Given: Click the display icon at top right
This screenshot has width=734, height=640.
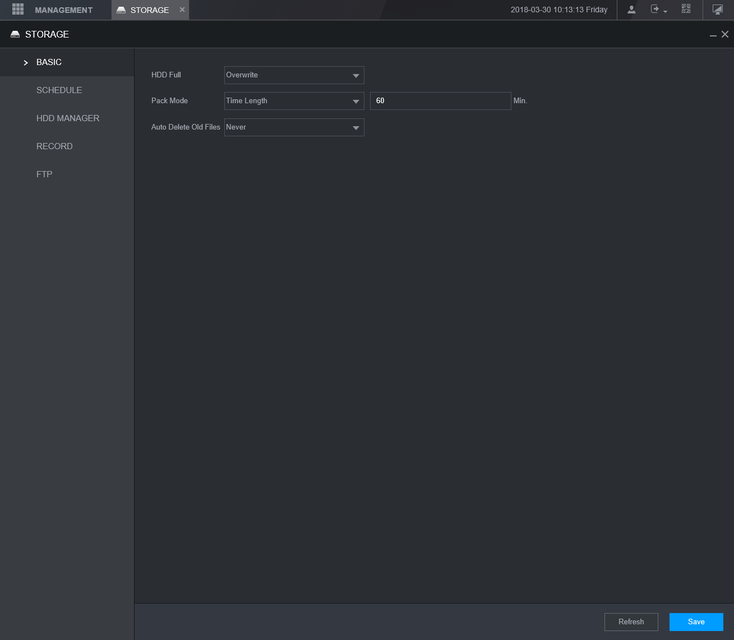Looking at the screenshot, I should click(x=717, y=10).
